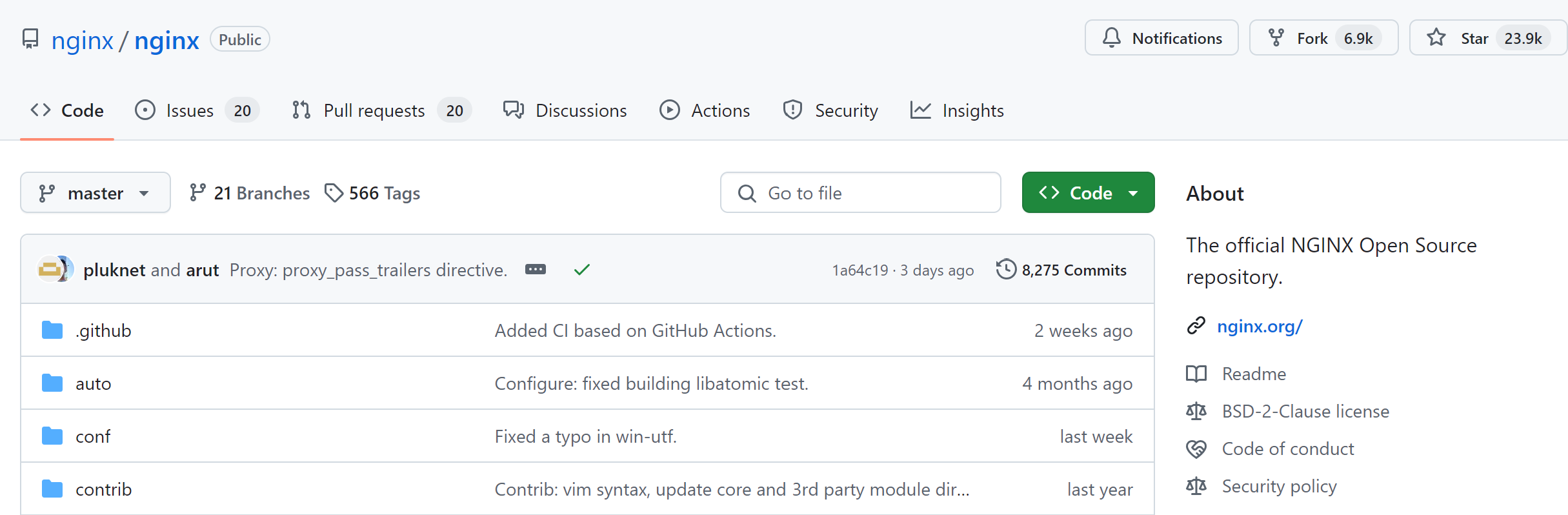Switch to the Issues tab

pyautogui.click(x=189, y=110)
